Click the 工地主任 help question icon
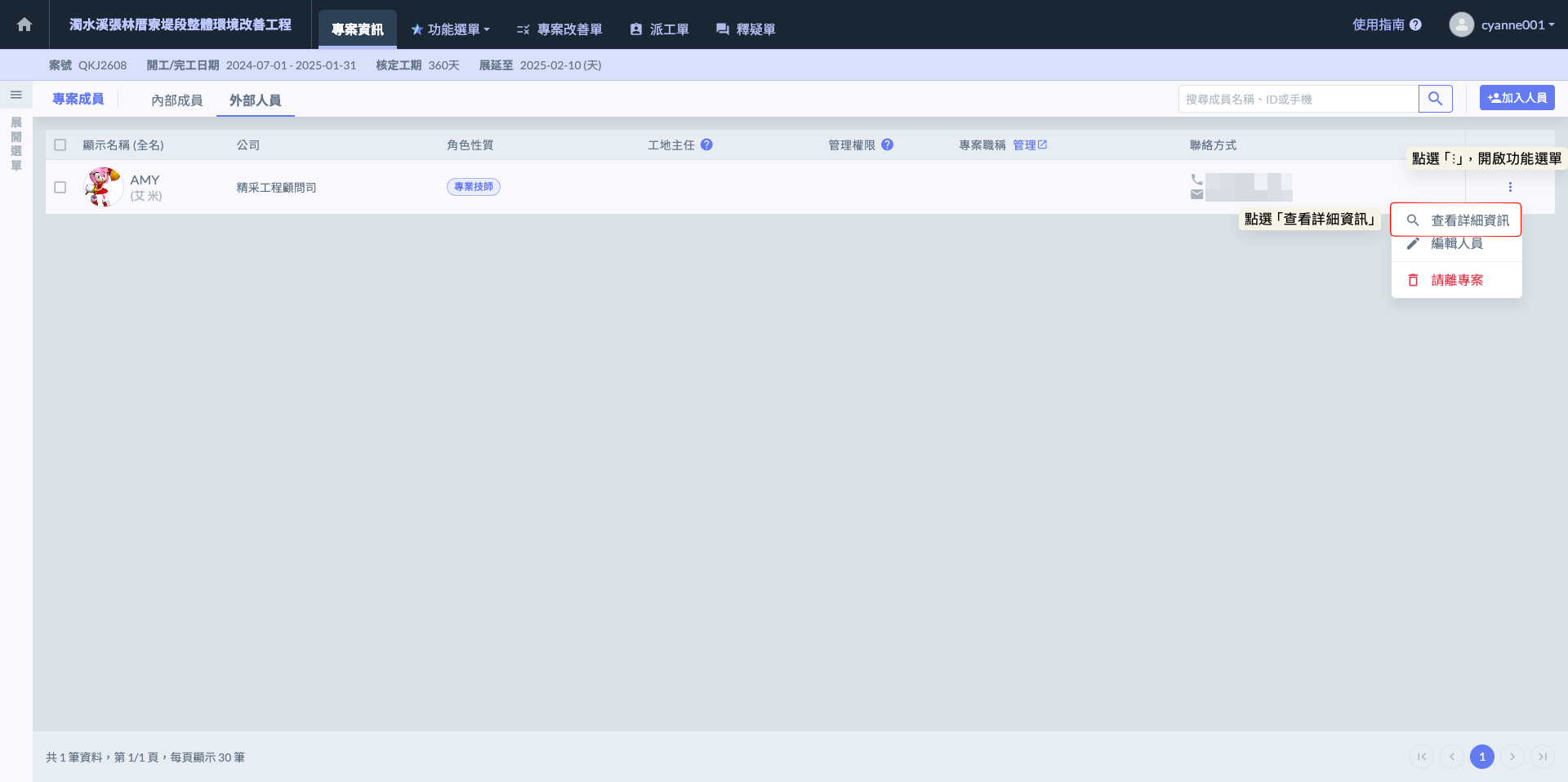The image size is (1568, 782). point(706,144)
